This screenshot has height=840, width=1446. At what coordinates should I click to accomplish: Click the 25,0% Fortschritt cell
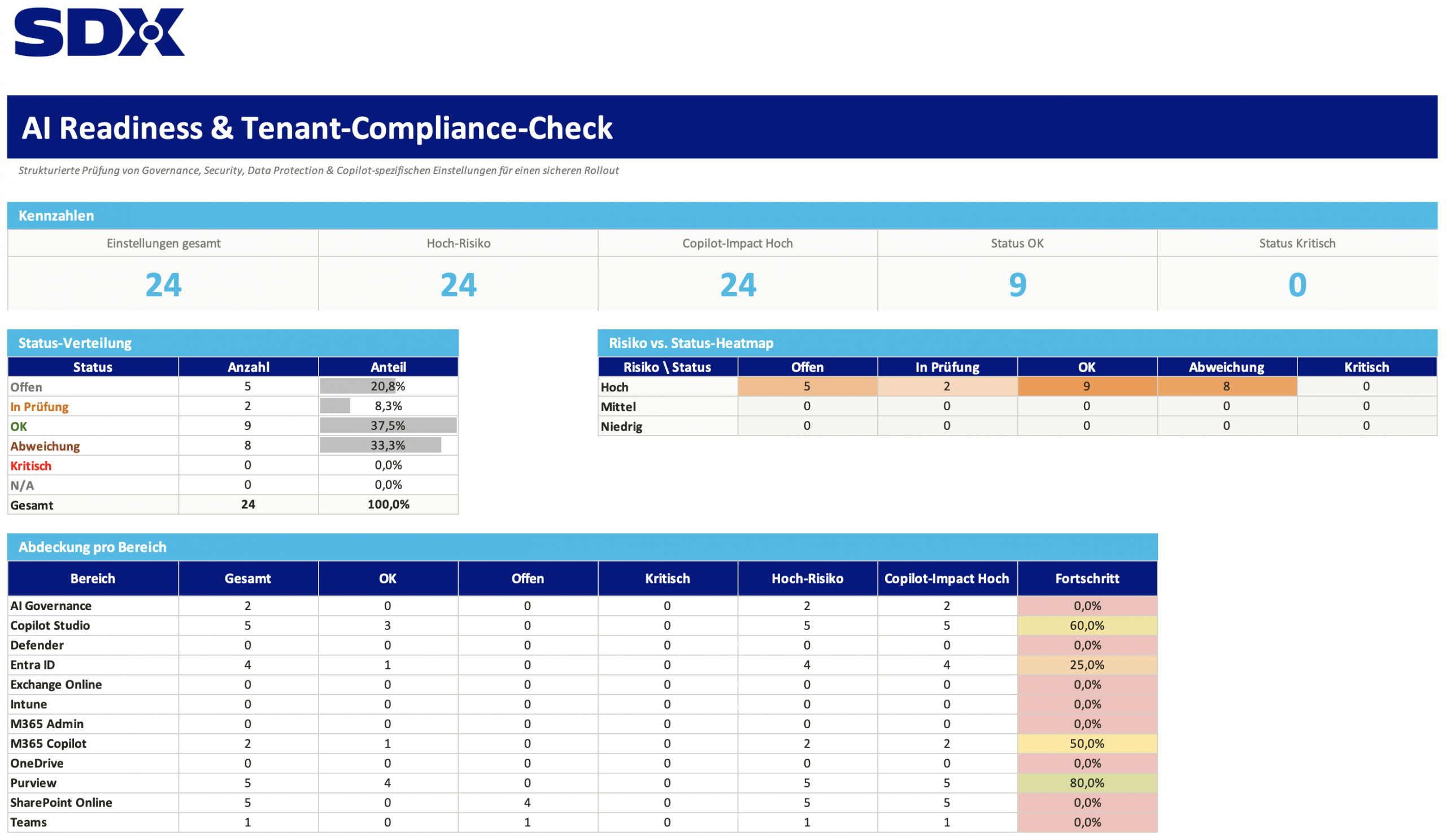coord(1087,665)
